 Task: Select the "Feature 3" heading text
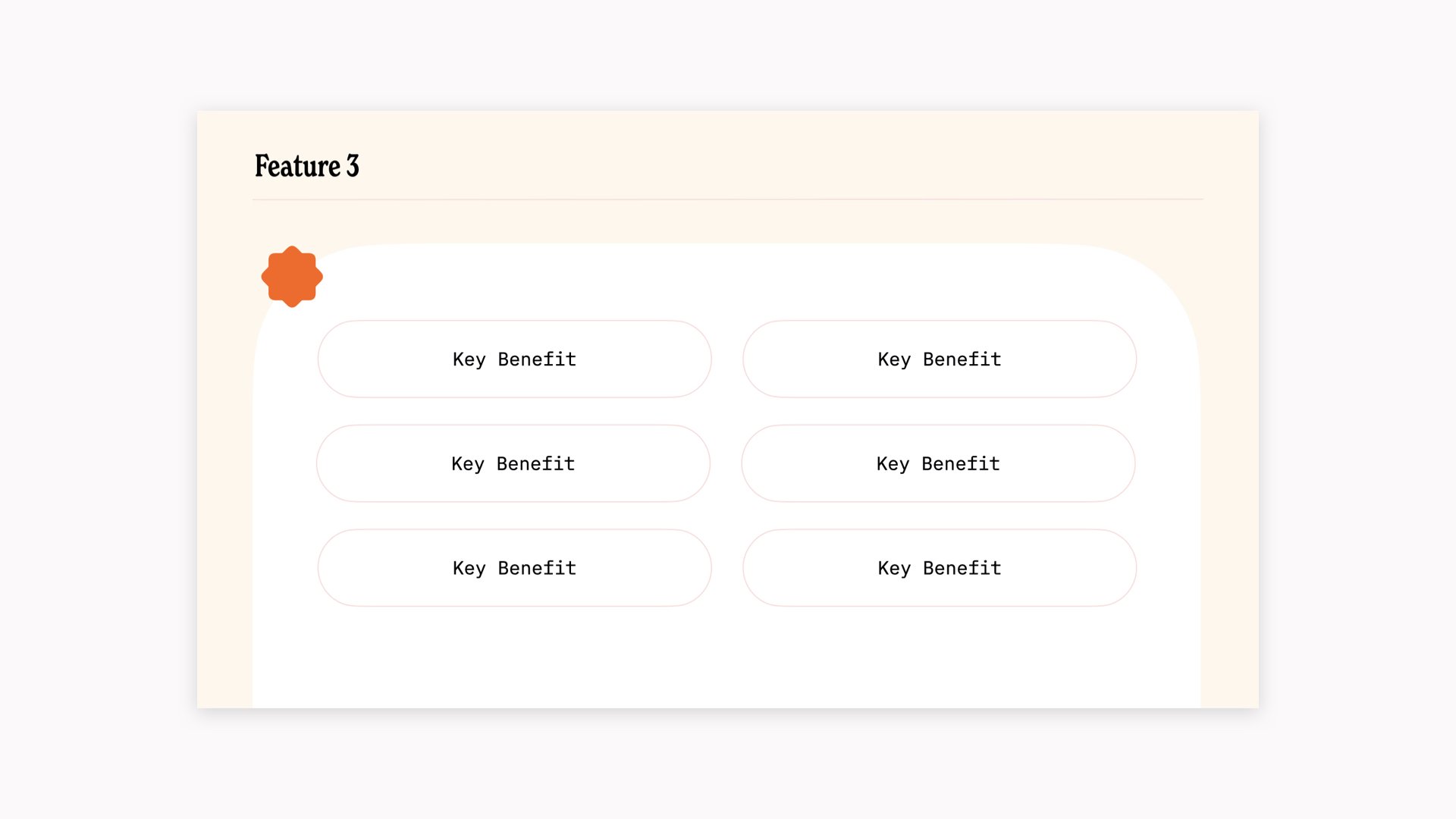tap(306, 166)
